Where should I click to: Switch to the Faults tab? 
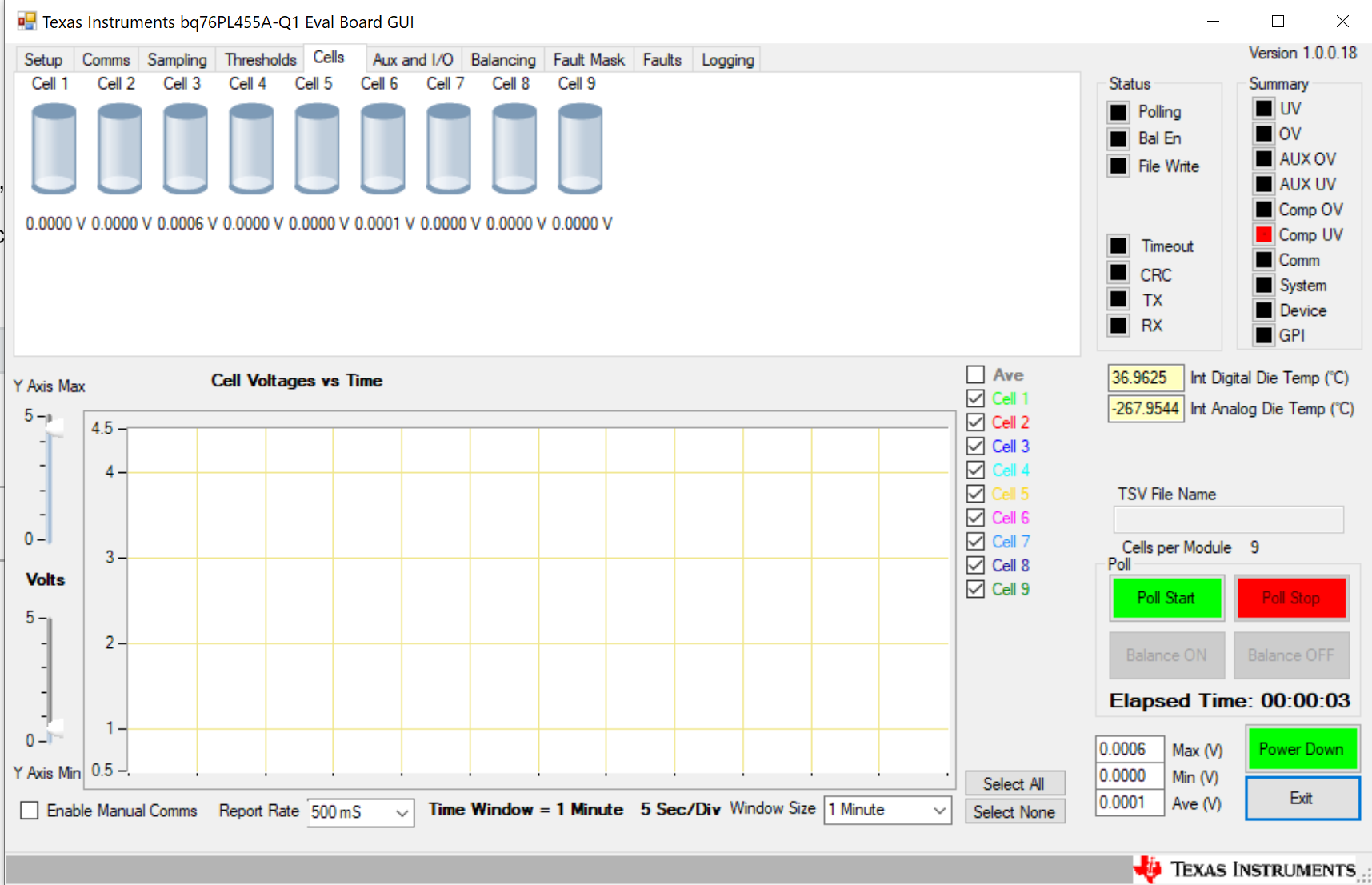pos(662,60)
